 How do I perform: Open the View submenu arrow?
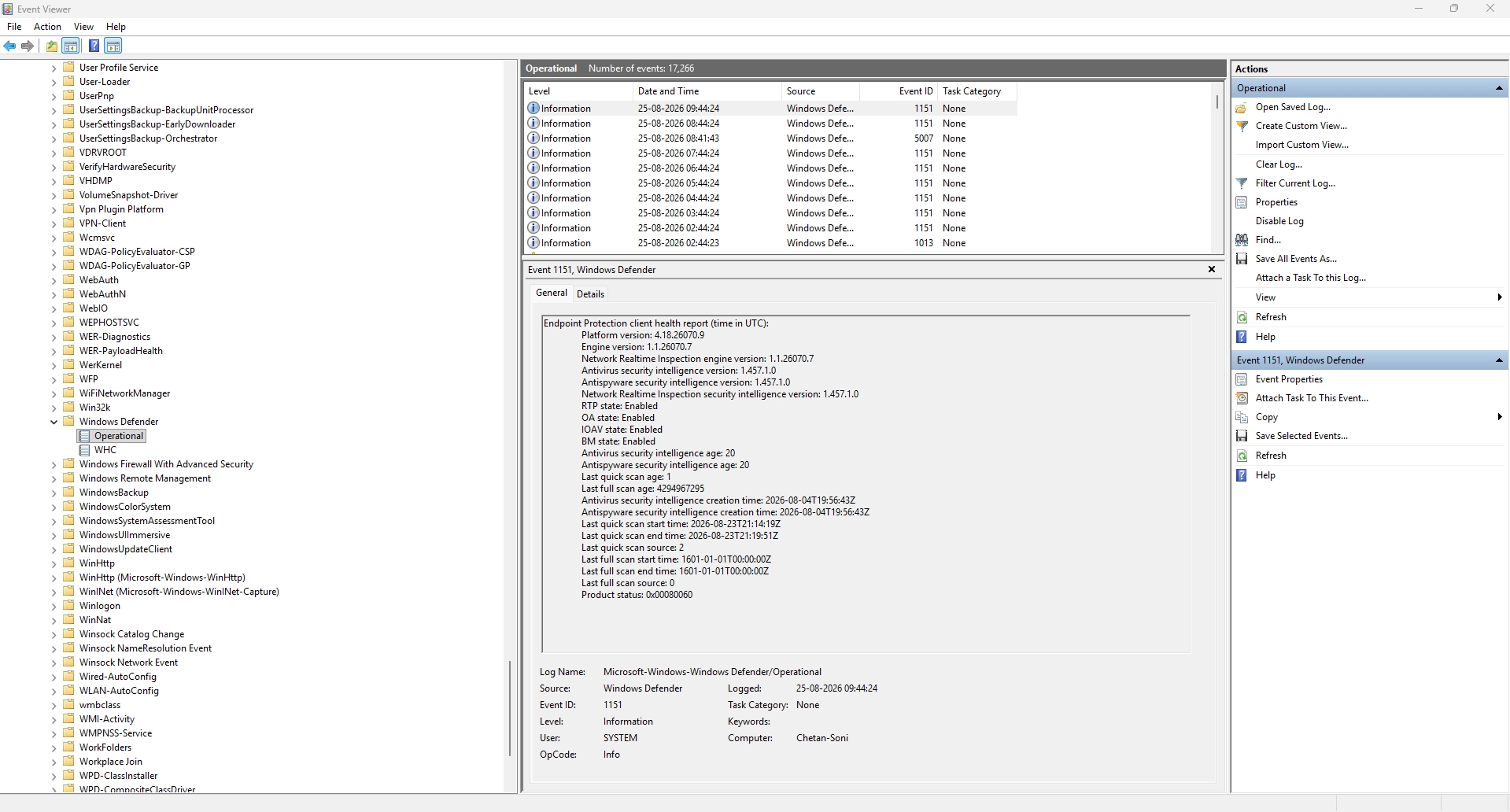(x=1500, y=297)
